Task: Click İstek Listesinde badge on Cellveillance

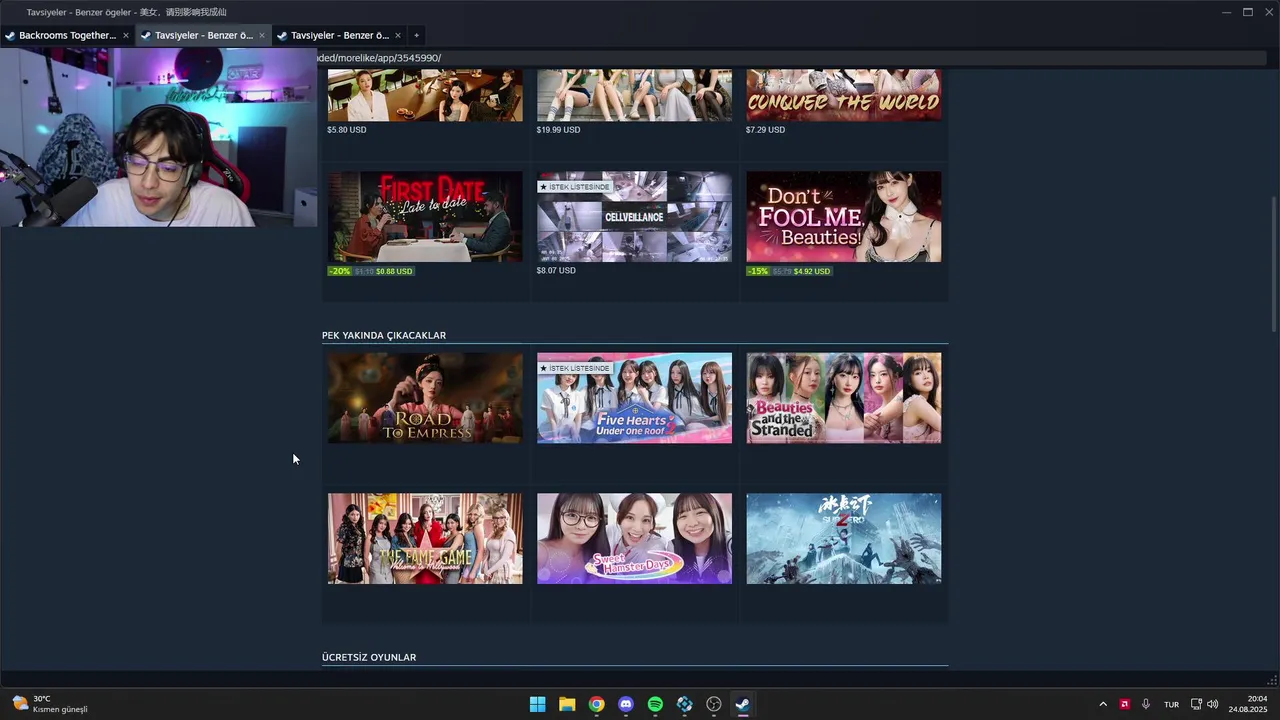Action: (575, 187)
